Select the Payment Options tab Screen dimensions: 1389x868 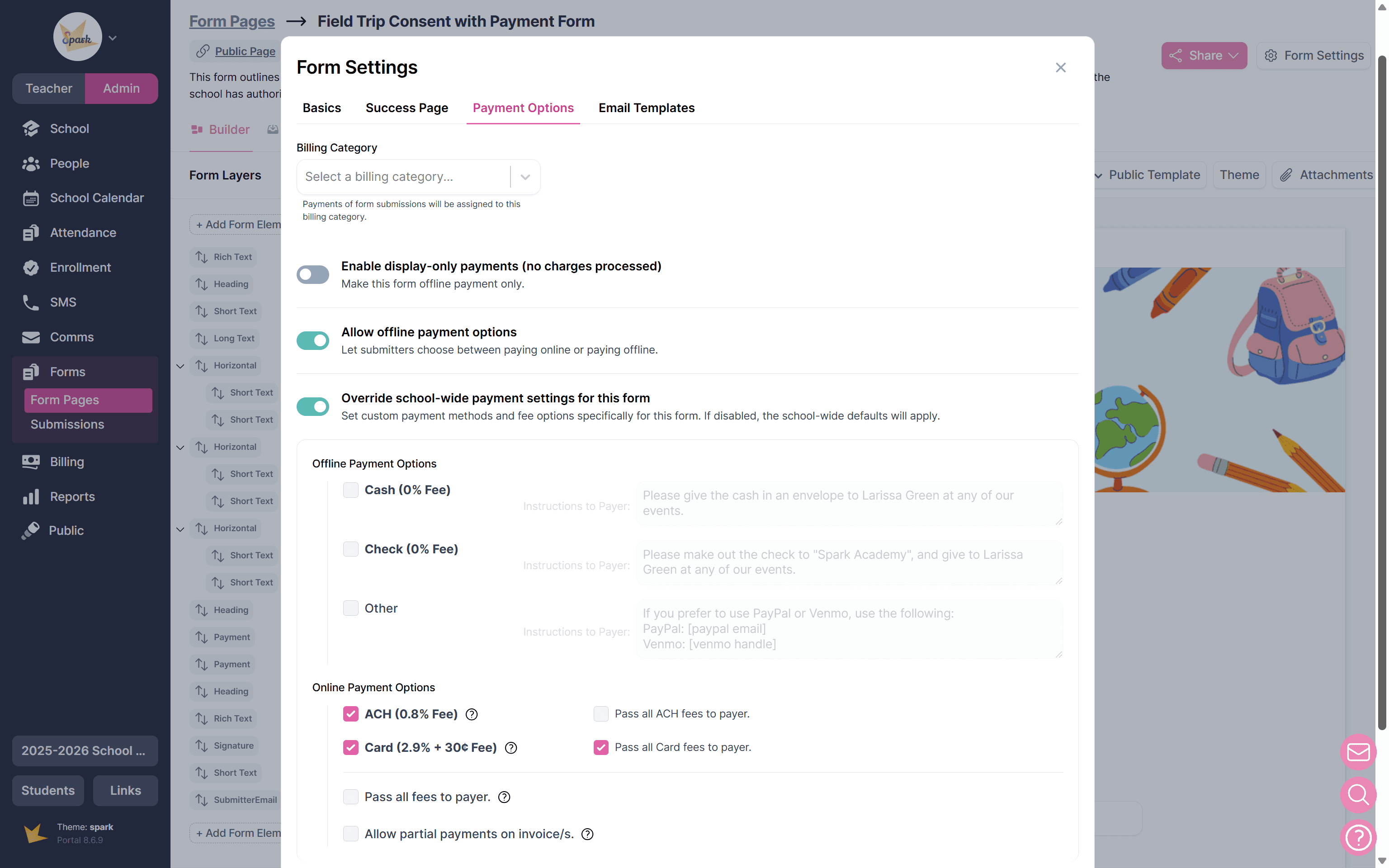(x=523, y=108)
